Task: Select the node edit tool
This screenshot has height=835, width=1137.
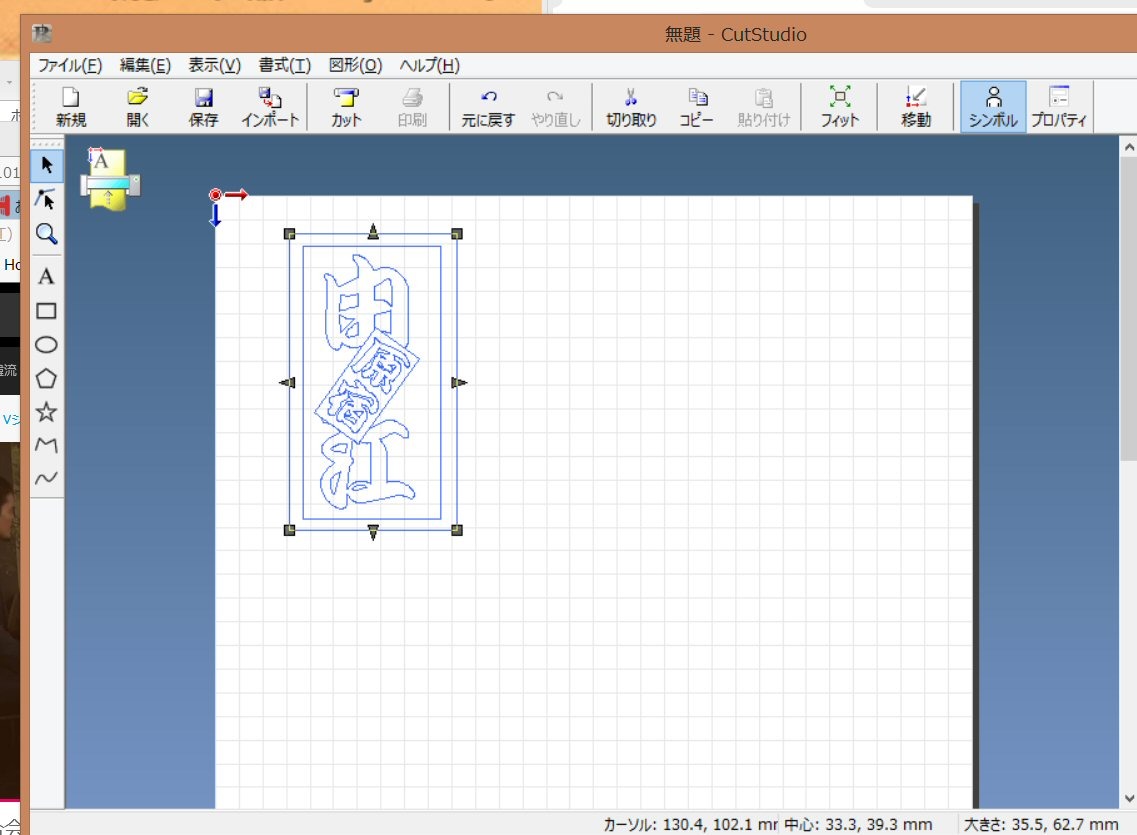Action: (46, 199)
